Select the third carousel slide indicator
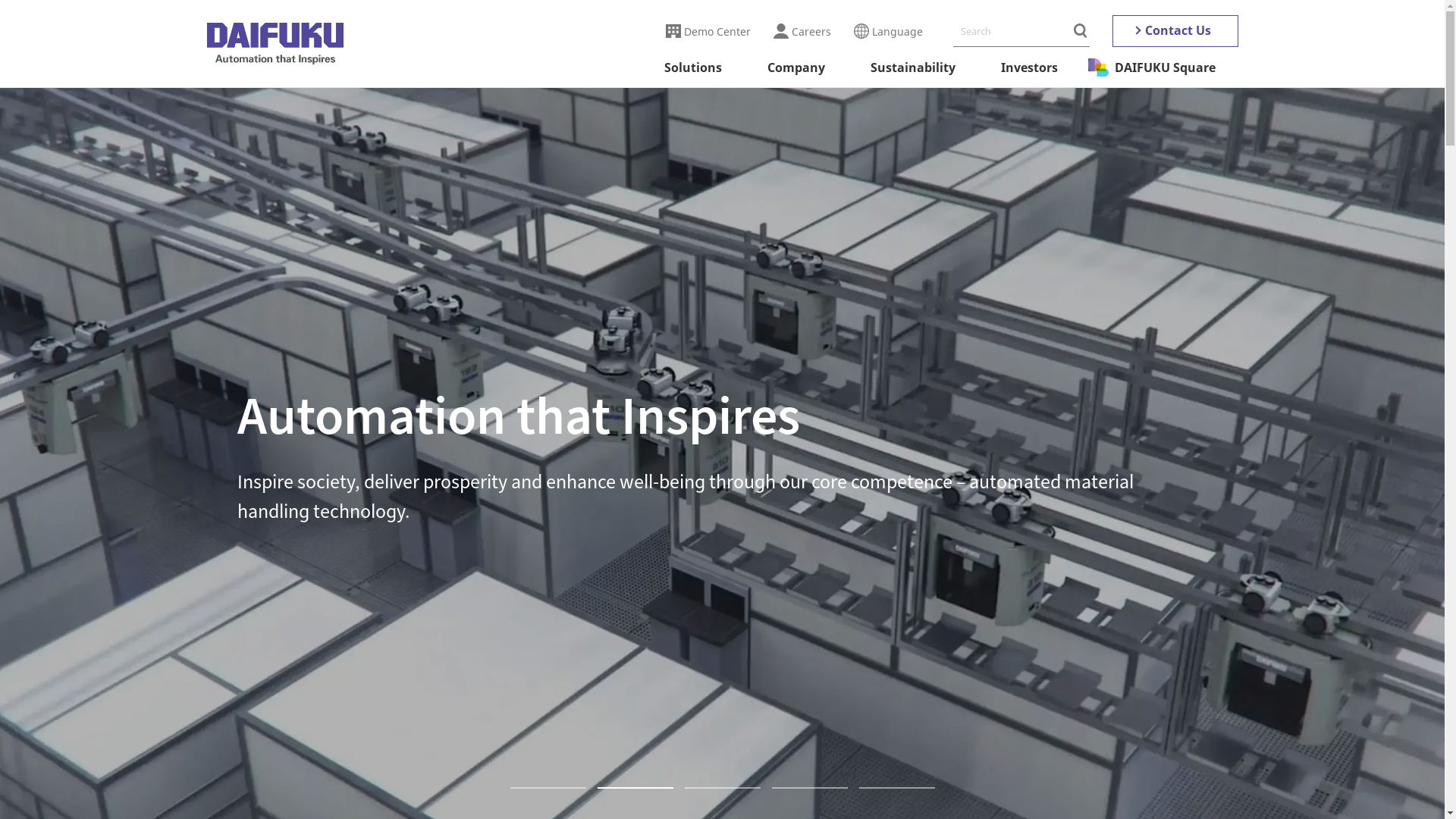This screenshot has height=819, width=1456. point(722,787)
